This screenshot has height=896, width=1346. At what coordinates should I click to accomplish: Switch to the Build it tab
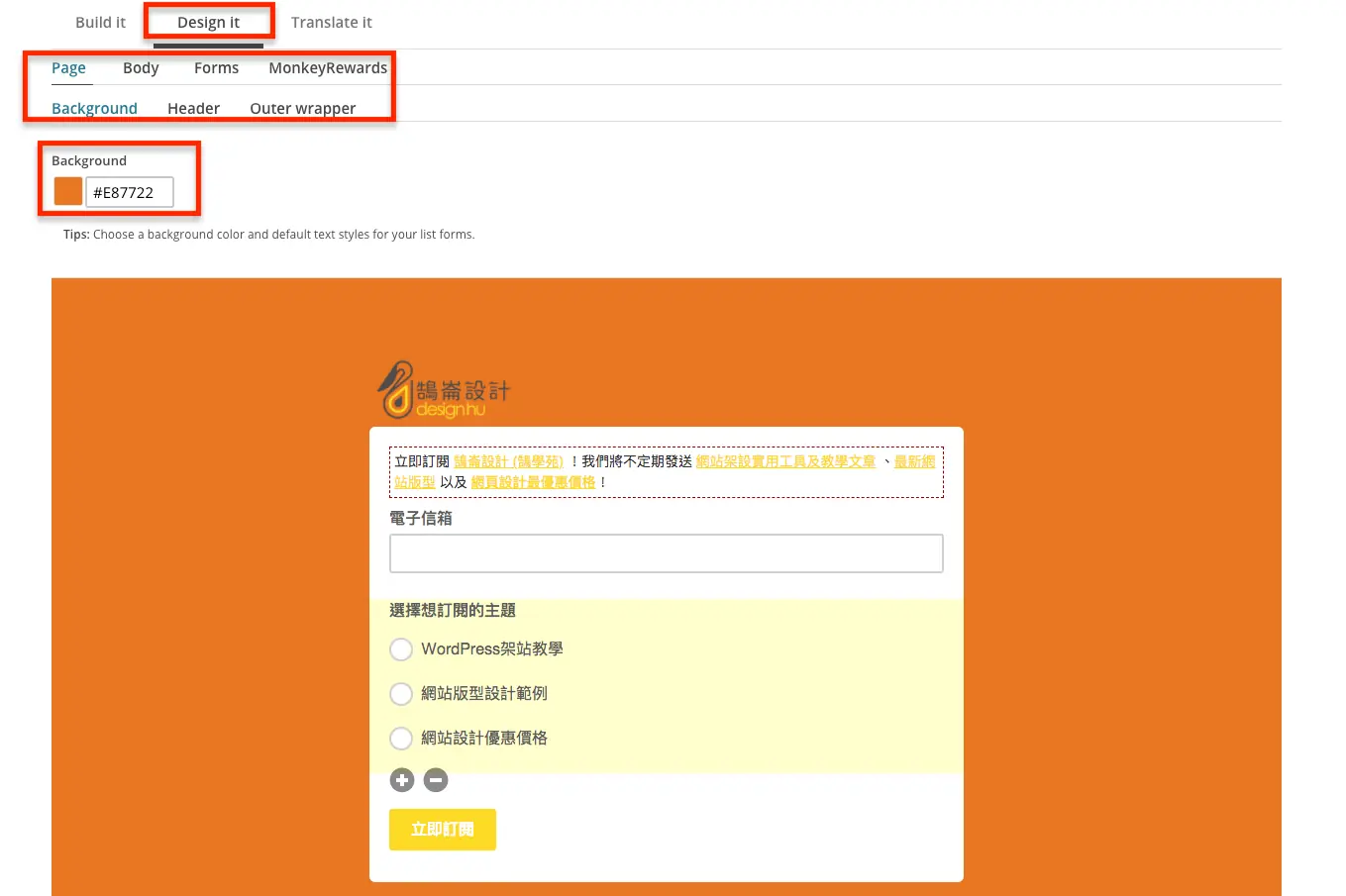(101, 22)
